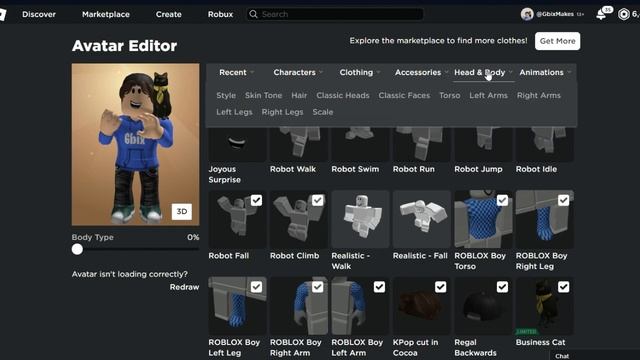Viewport: 640px width, 360px height.
Task: Uncheck the ROBLOX Boy Left Leg item
Action: pos(256,287)
